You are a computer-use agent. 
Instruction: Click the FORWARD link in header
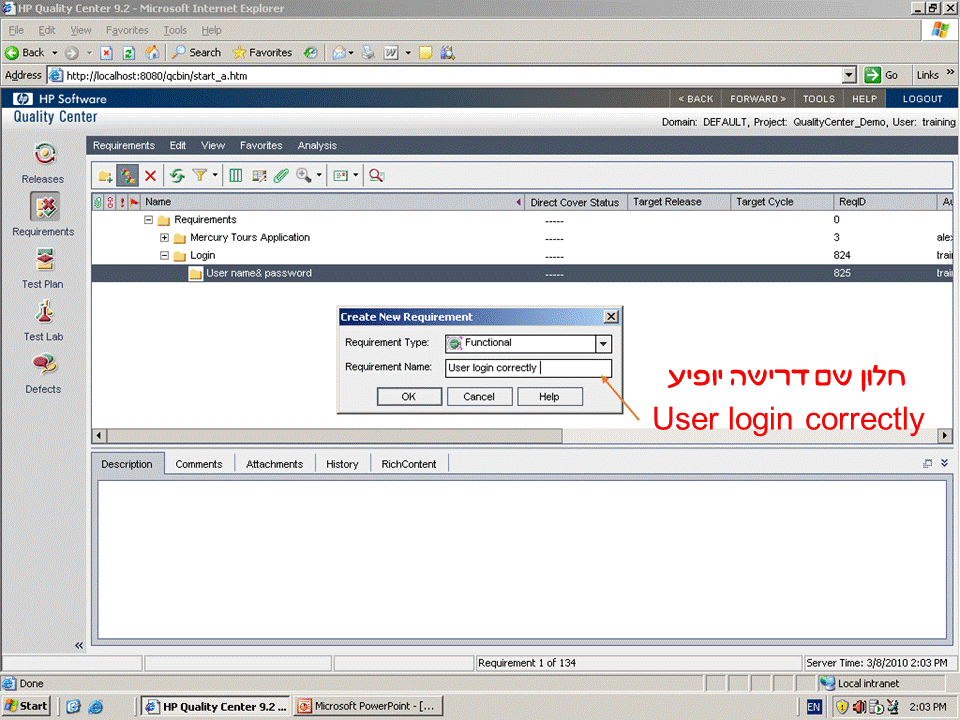[757, 99]
